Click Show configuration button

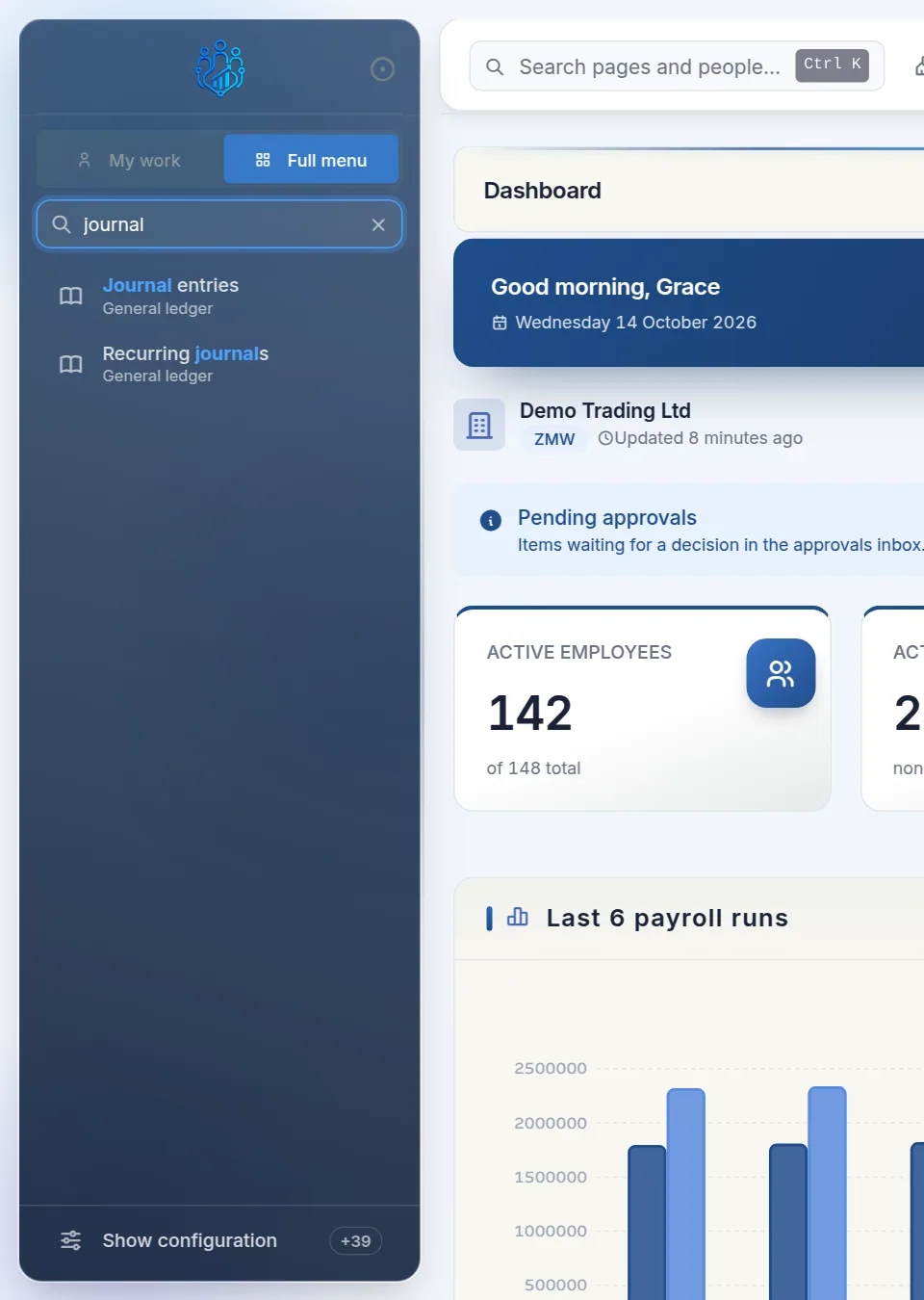219,1240
